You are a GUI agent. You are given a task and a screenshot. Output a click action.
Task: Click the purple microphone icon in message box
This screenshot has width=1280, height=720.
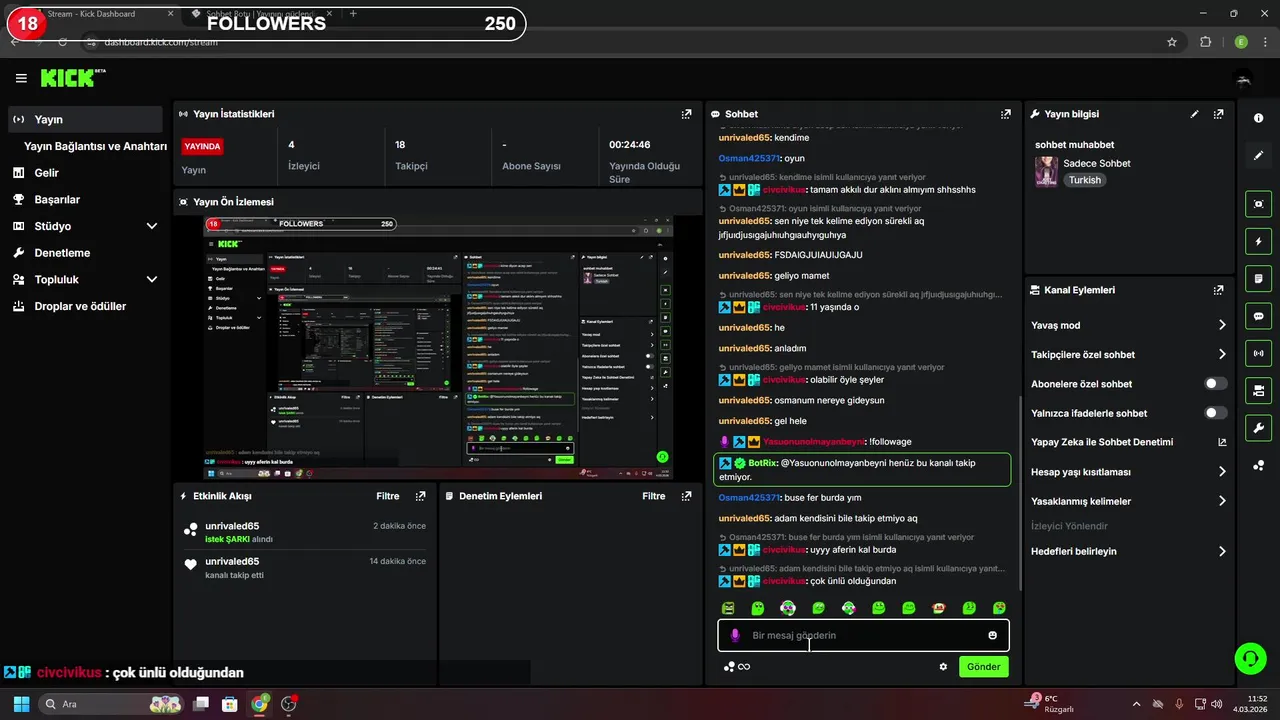coord(735,635)
